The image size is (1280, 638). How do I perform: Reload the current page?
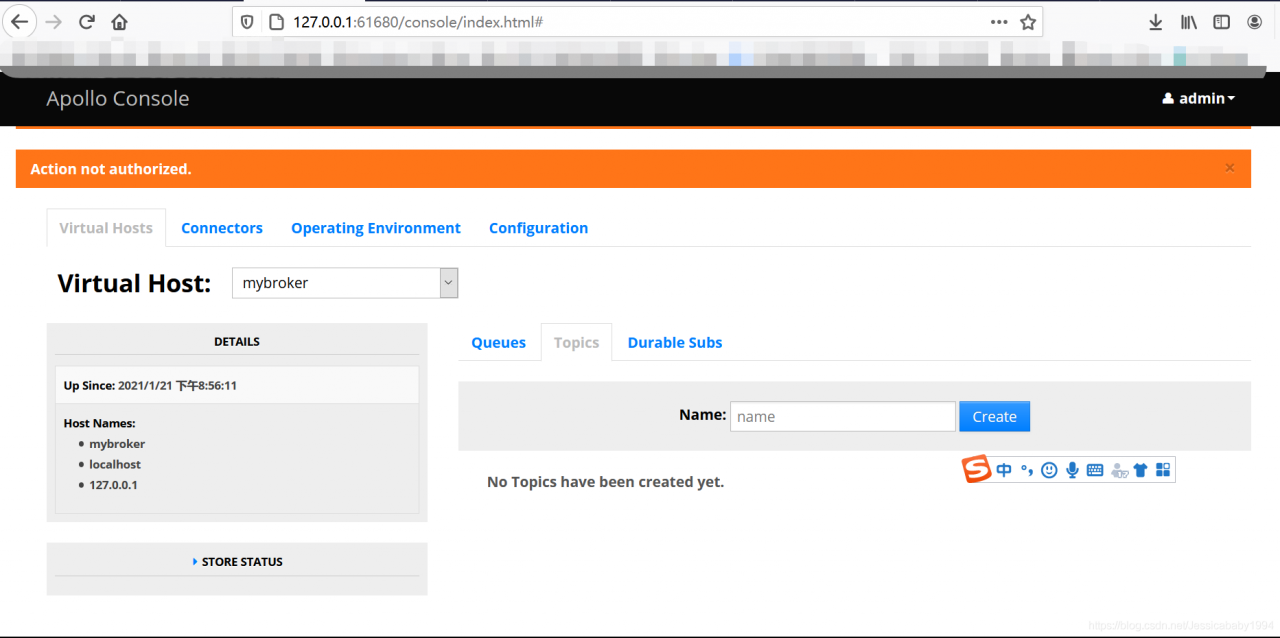(87, 22)
